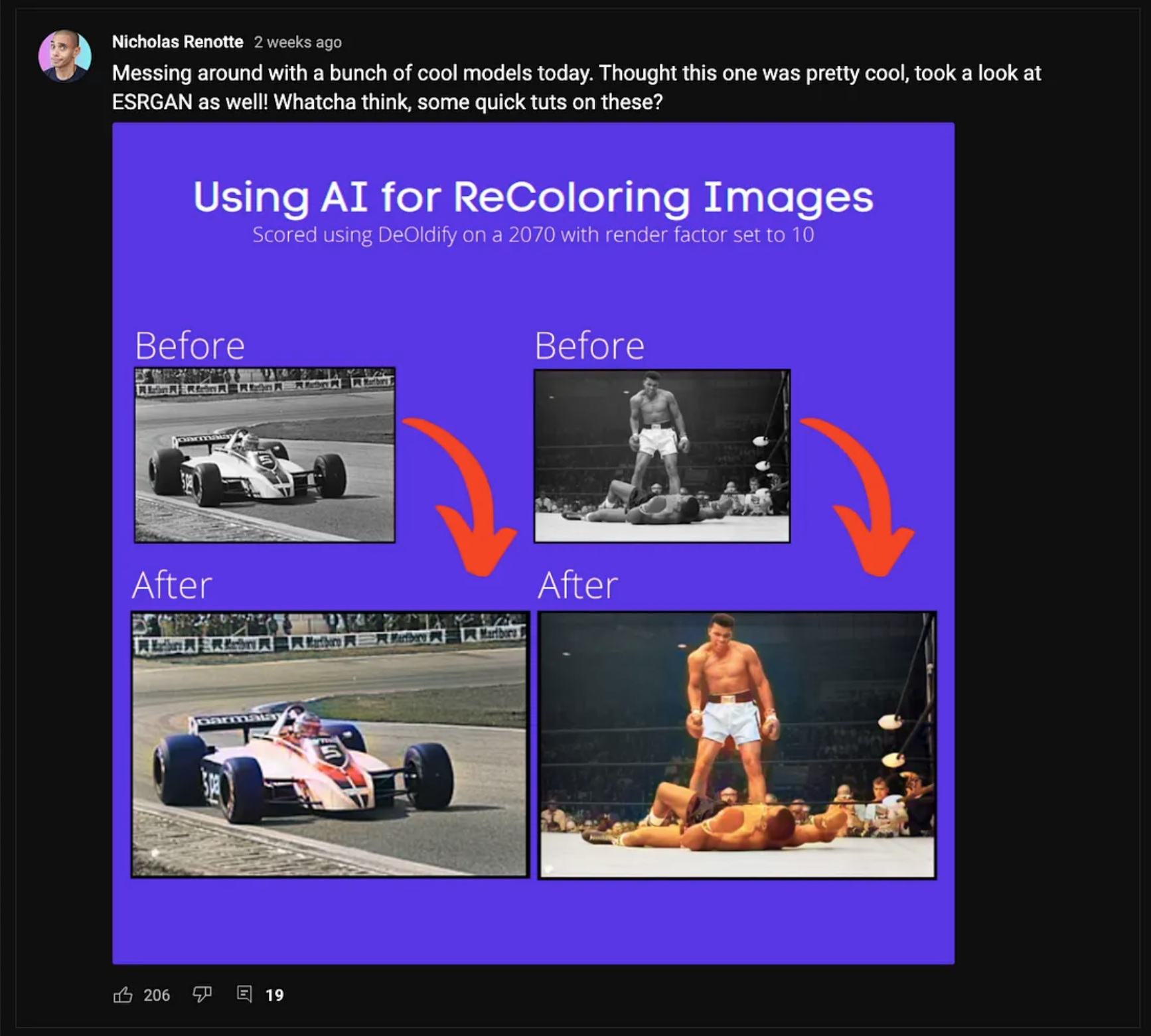
Task: Open the Nicholas Renotte channel name link
Action: tap(177, 42)
